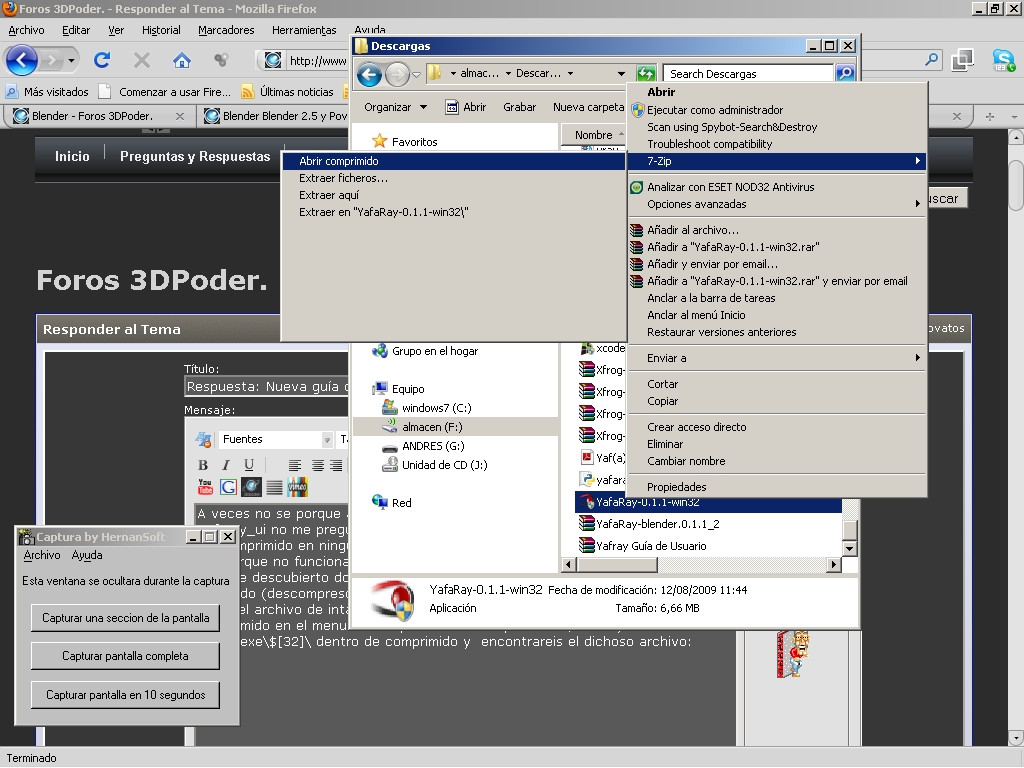Choose Ejecutar como administrador
Screen dimensions: 1024x768
(776, 110)
